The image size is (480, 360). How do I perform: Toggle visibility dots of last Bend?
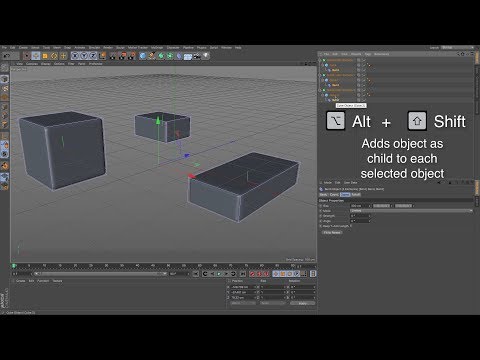pyautogui.click(x=359, y=100)
